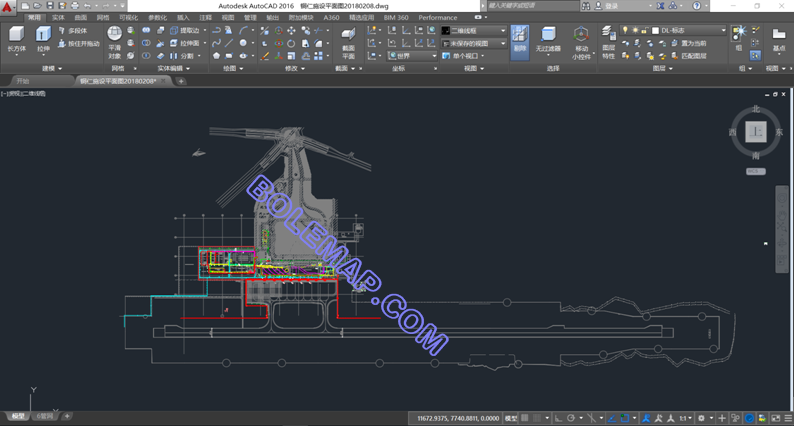Click the Separate (分割) solid tool
Image resolution: width=794 pixels, height=426 pixels.
pos(183,56)
